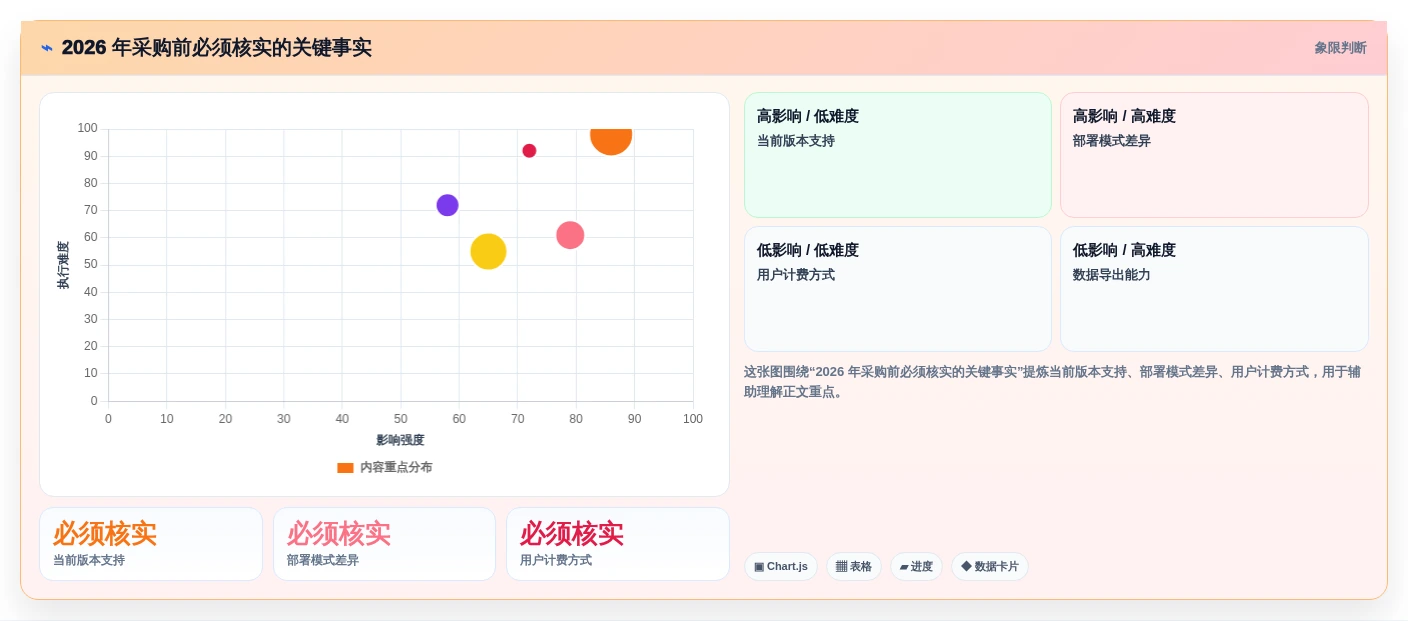The height and width of the screenshot is (621, 1408).
Task: Select the Chart.js tag chip
Action: (x=781, y=567)
